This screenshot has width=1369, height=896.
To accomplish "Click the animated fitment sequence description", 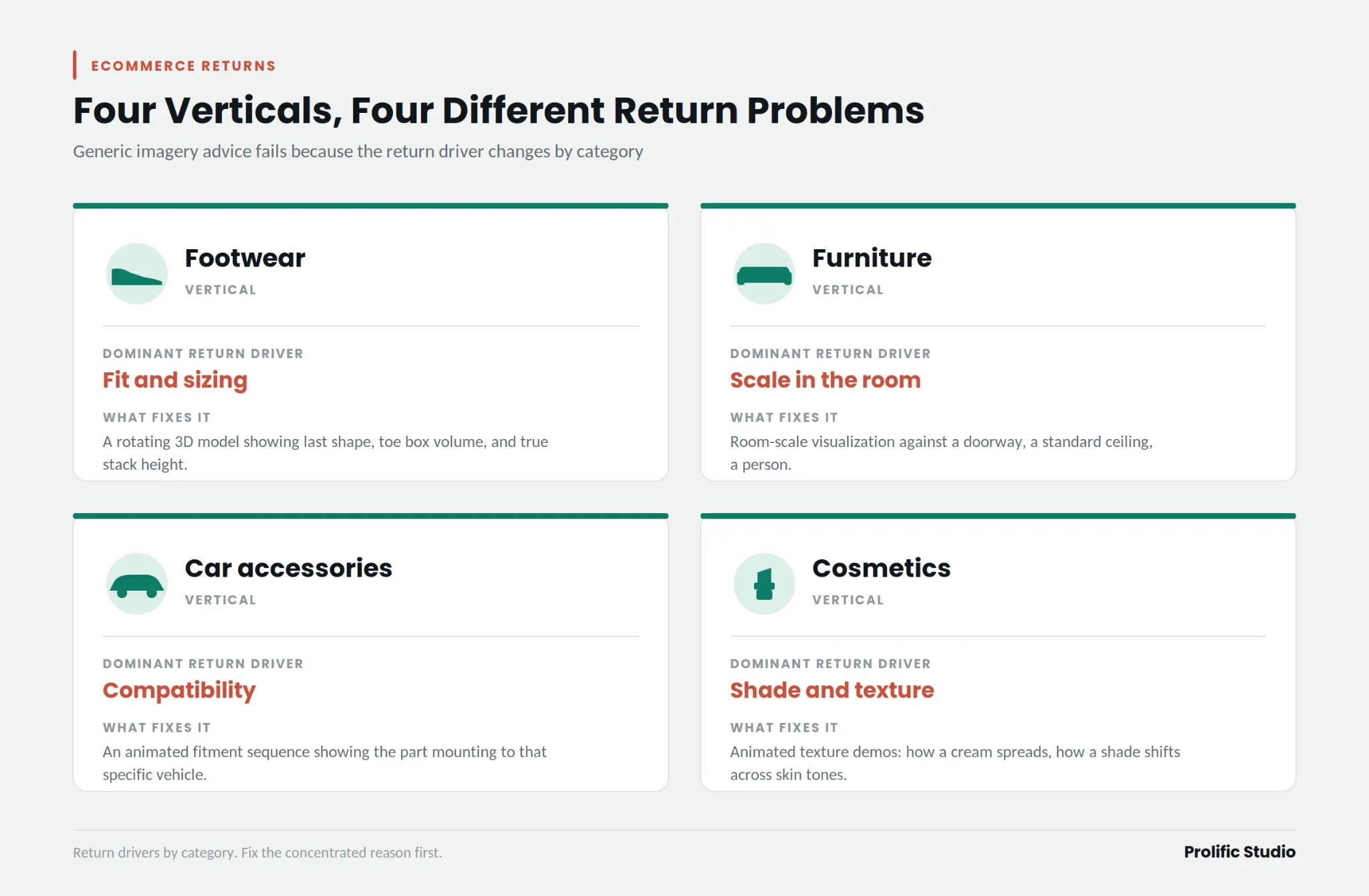I will pyautogui.click(x=324, y=763).
